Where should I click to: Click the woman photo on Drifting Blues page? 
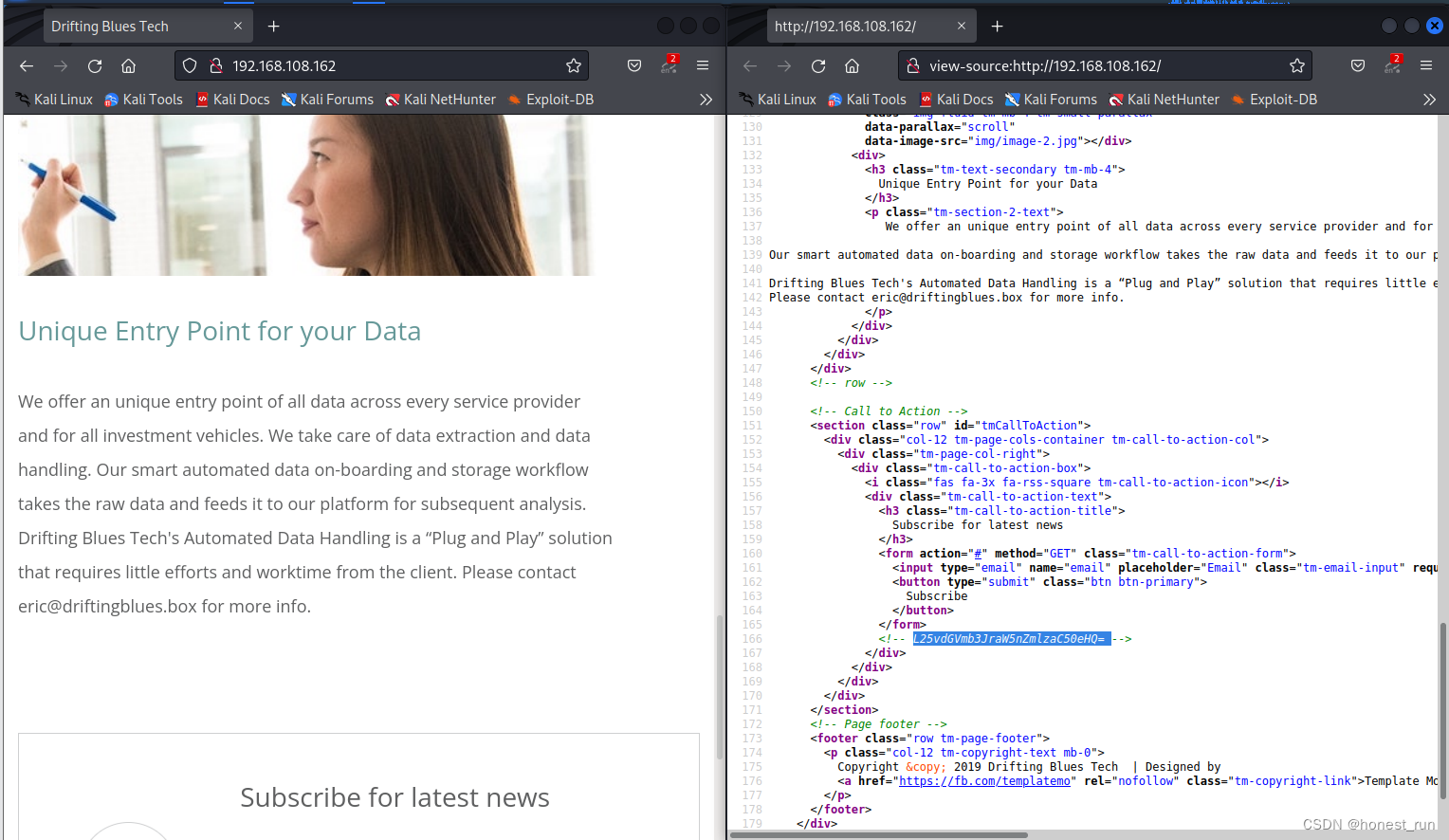305,195
